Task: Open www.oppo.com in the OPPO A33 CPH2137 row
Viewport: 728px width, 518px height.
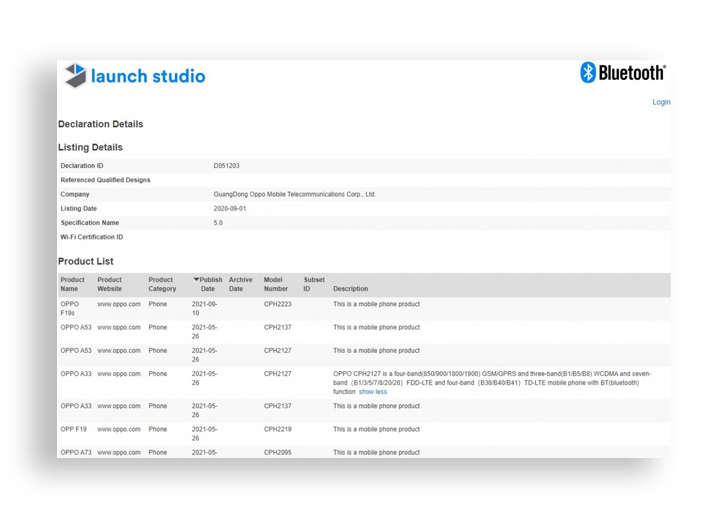Action: [119, 406]
